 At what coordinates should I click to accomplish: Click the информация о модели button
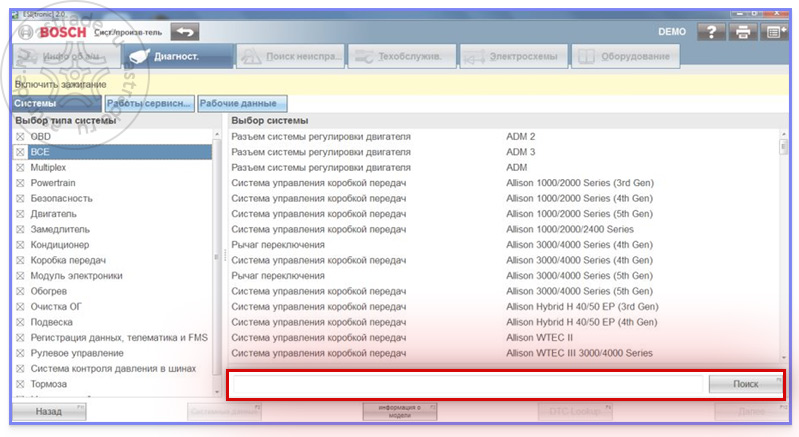[x=400, y=412]
